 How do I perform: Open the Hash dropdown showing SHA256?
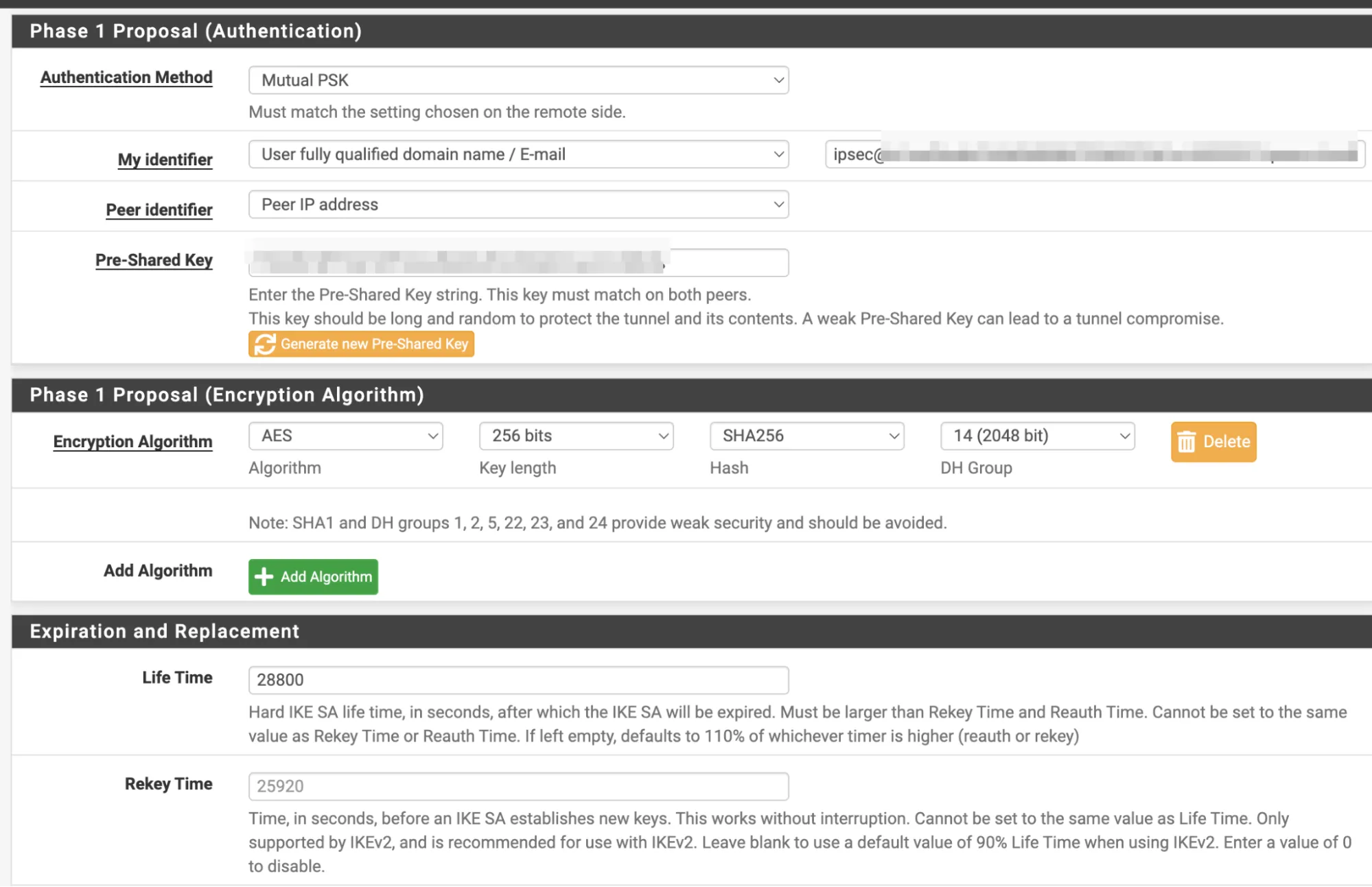[x=806, y=435]
